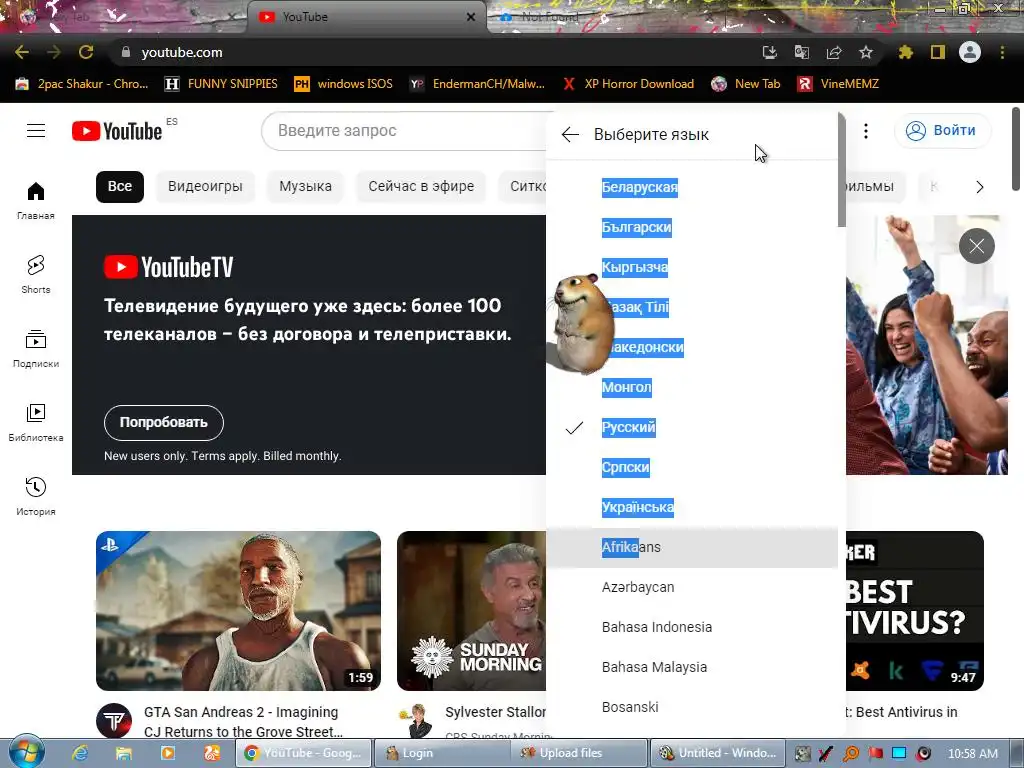Open the windows ISOS bookmark
Screen dimensions: 1024x768
(x=344, y=84)
